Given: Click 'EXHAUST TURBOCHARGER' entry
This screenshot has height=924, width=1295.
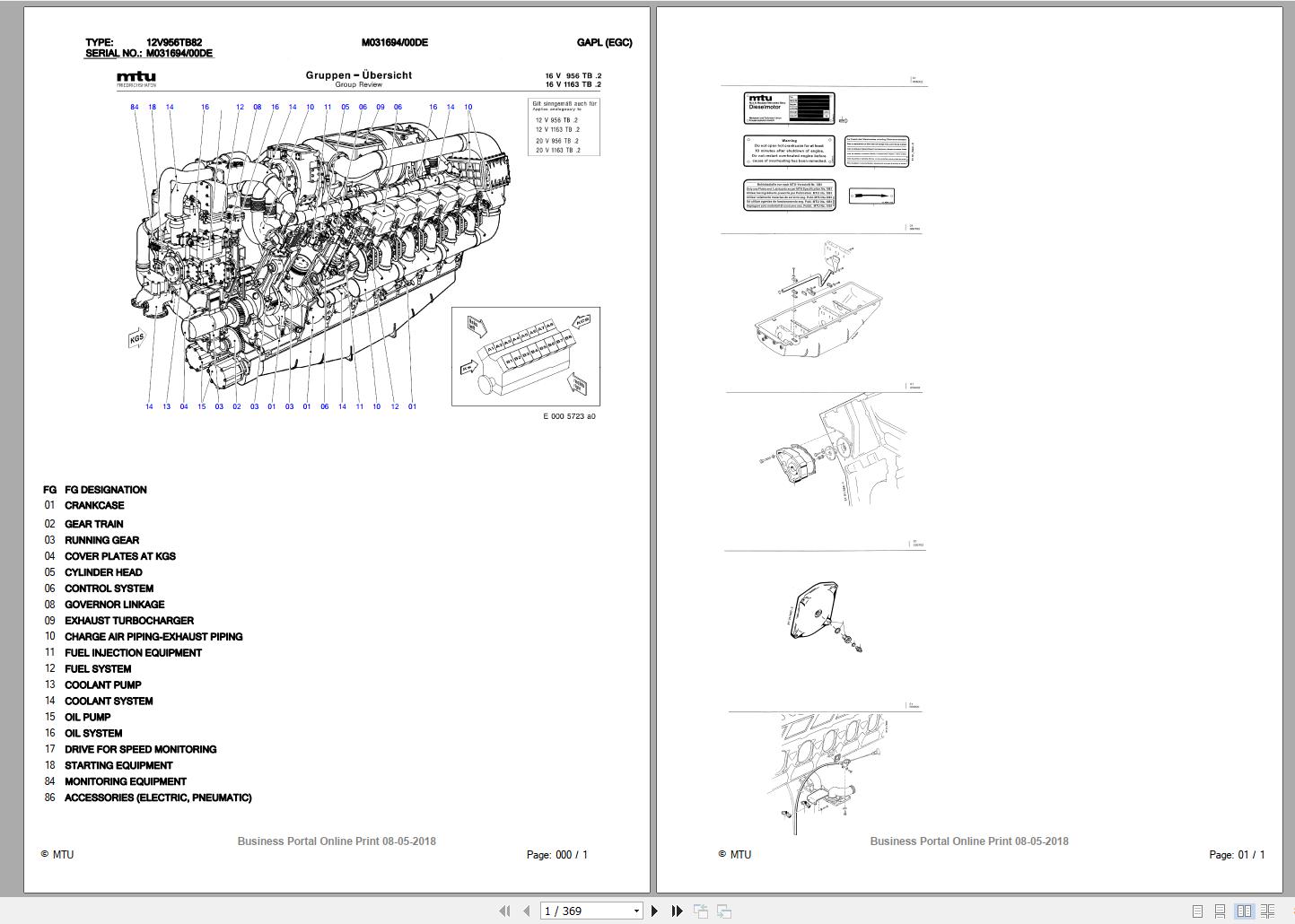Looking at the screenshot, I should click(129, 621).
